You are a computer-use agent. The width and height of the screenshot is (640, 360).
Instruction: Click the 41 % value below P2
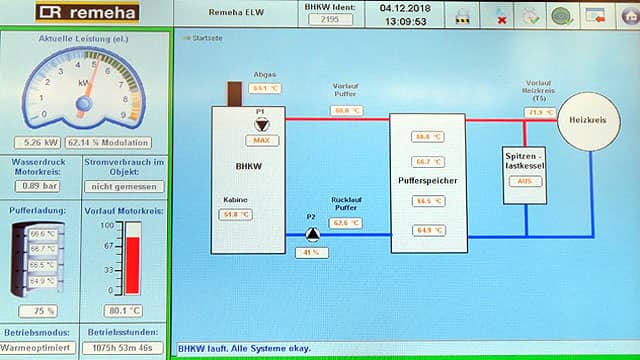pyautogui.click(x=311, y=253)
